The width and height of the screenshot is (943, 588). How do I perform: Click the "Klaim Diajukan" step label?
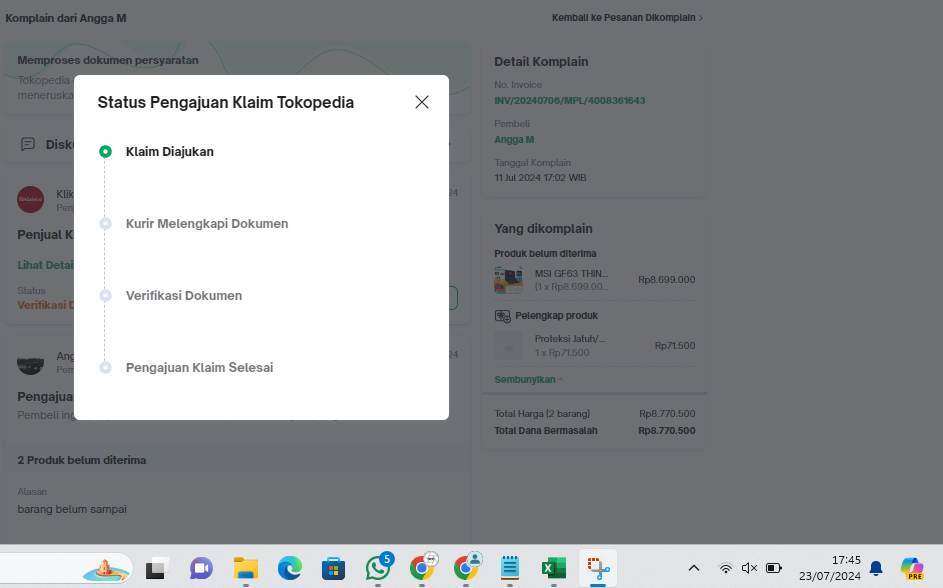(x=170, y=152)
